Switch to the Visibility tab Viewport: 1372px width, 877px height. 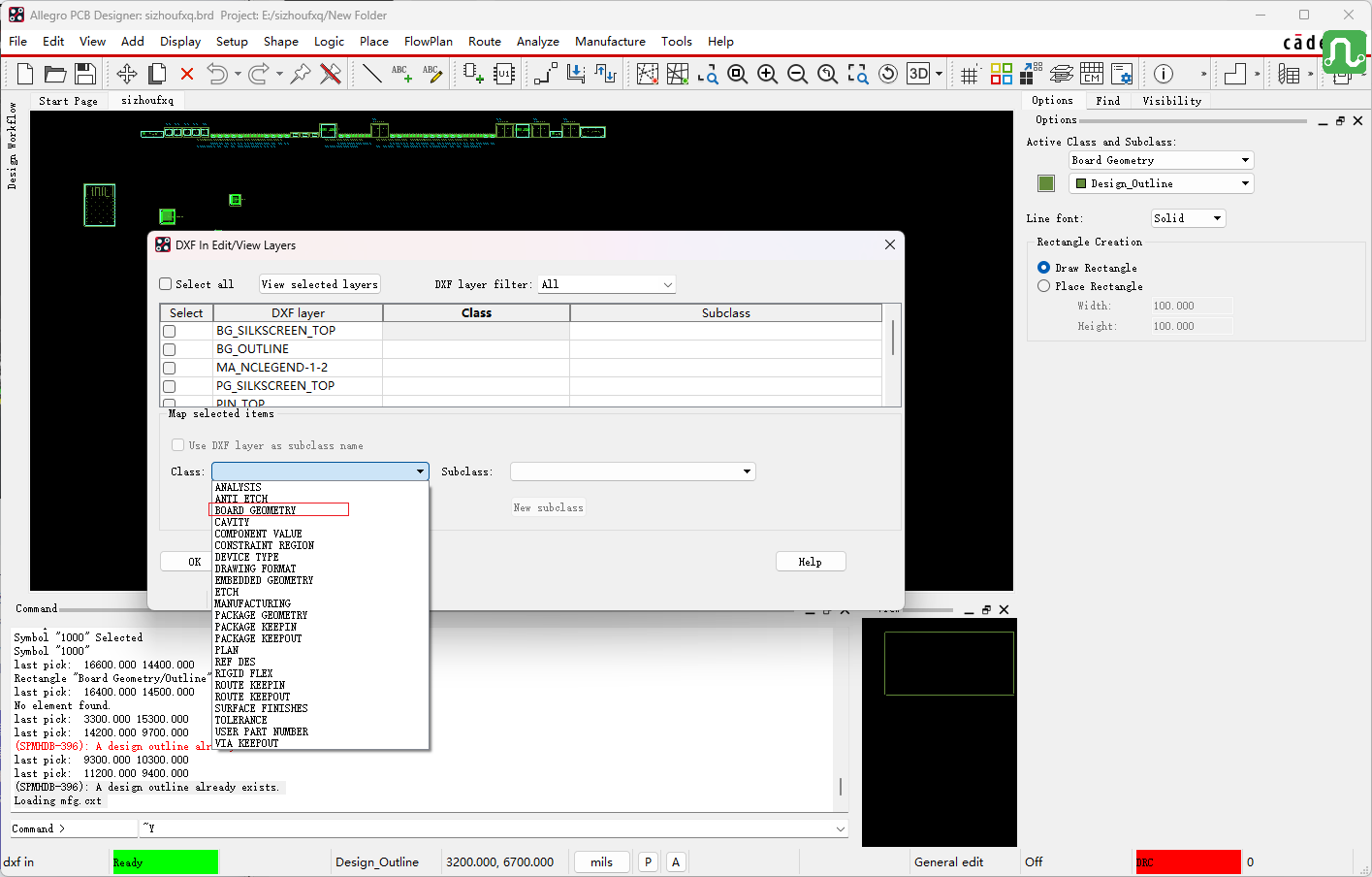pos(1171,101)
